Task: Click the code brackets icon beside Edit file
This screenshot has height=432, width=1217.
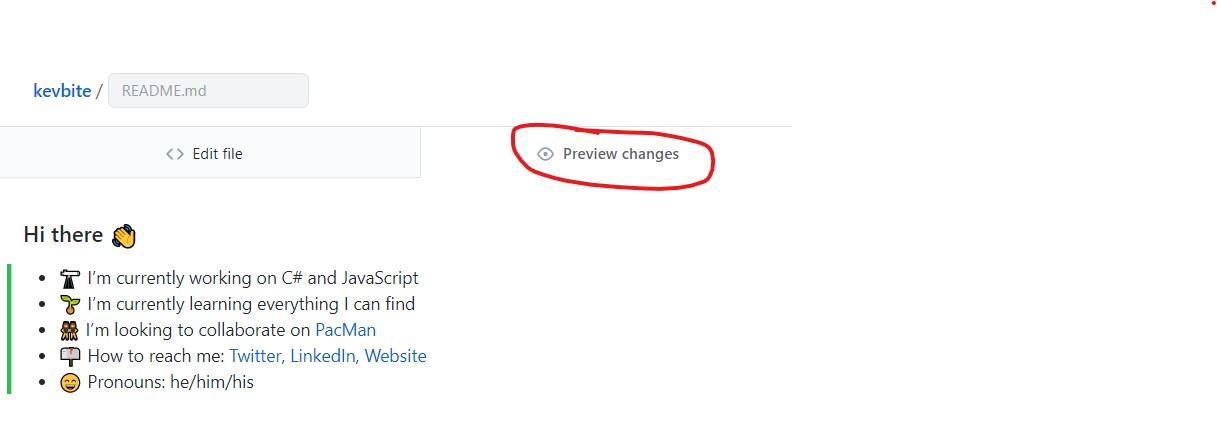Action: 175,154
